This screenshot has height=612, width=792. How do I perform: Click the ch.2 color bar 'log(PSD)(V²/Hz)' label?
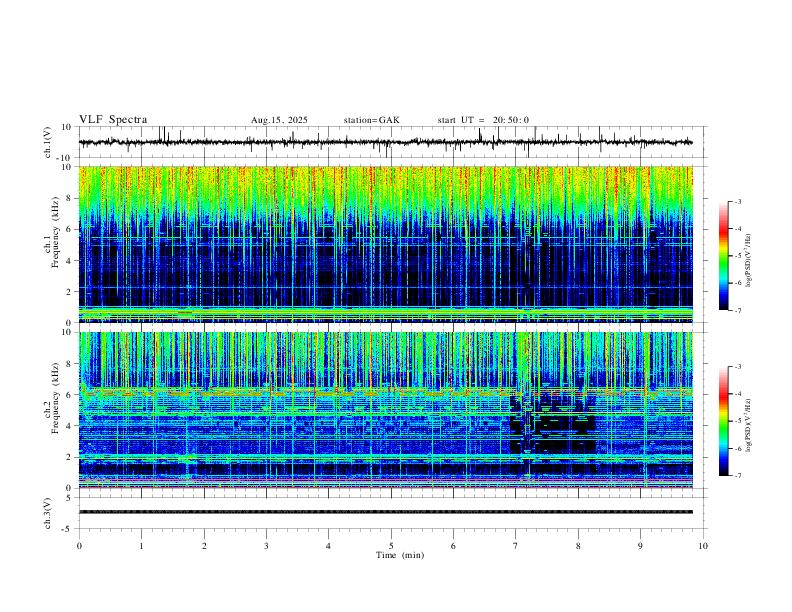click(749, 425)
